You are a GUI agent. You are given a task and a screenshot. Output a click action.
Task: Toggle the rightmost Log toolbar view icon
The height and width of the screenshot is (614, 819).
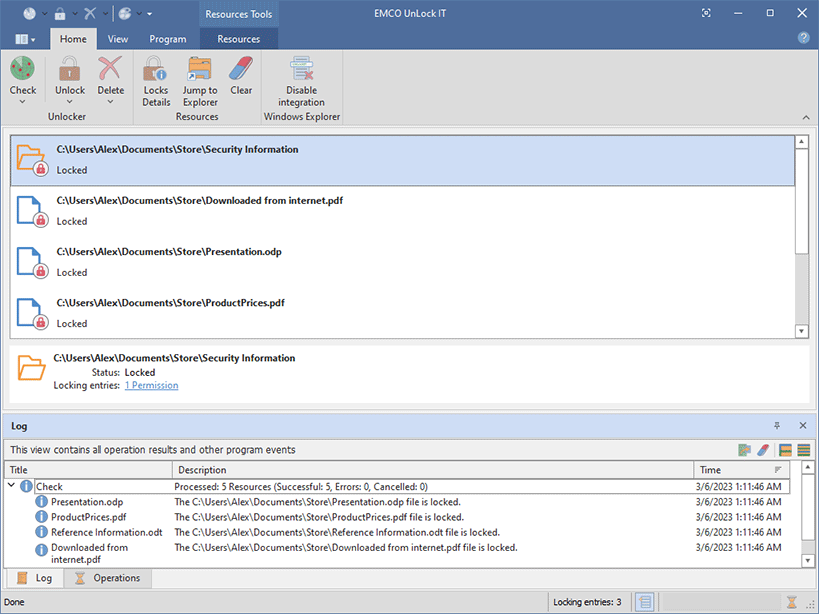(x=803, y=450)
